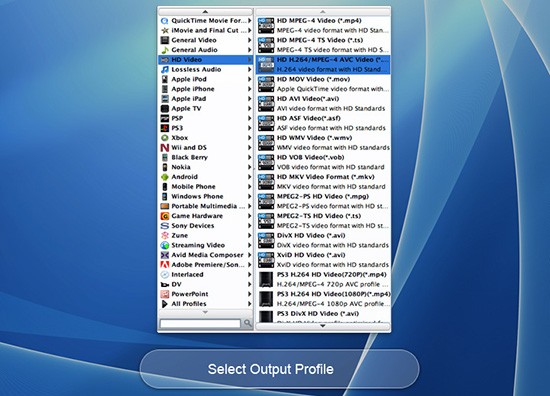The width and height of the screenshot is (550, 396).
Task: Expand the Windows Phone submenu arrow
Action: point(250,196)
